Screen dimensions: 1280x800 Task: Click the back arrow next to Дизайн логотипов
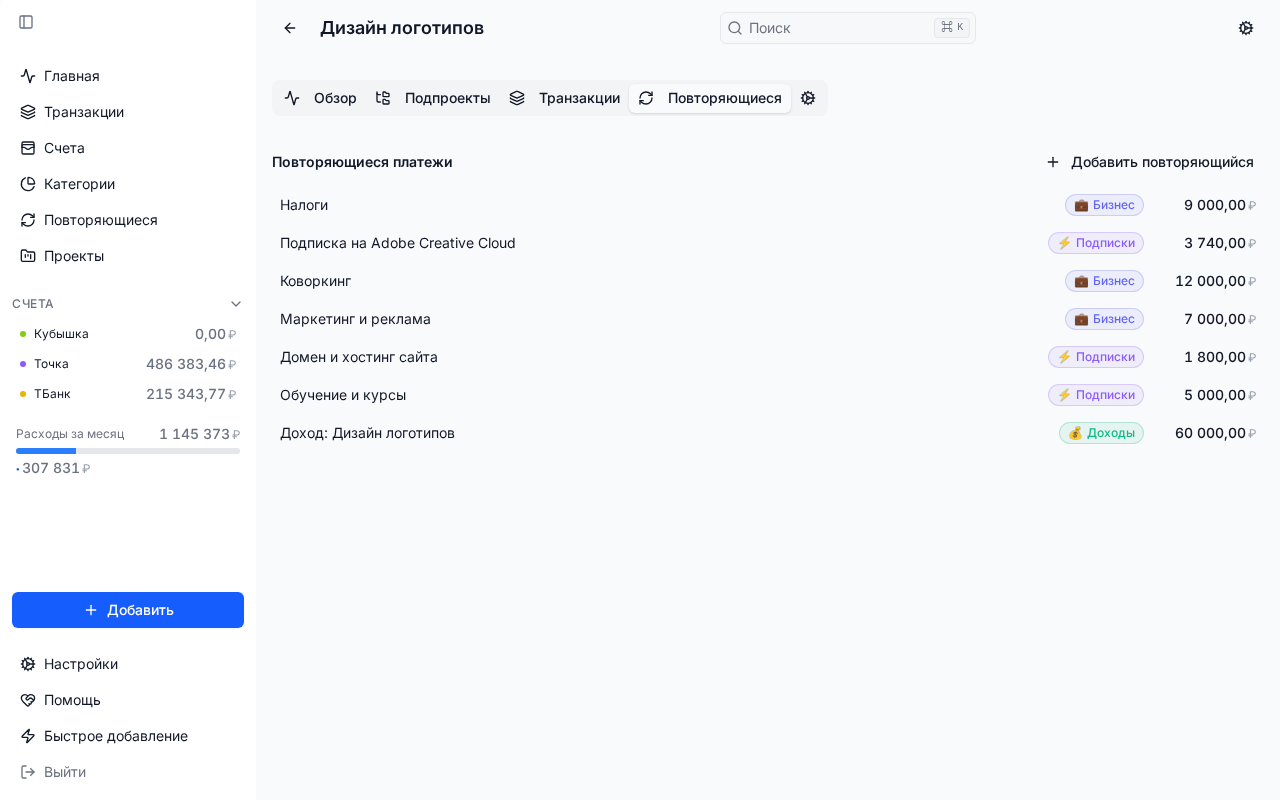[x=290, y=28]
